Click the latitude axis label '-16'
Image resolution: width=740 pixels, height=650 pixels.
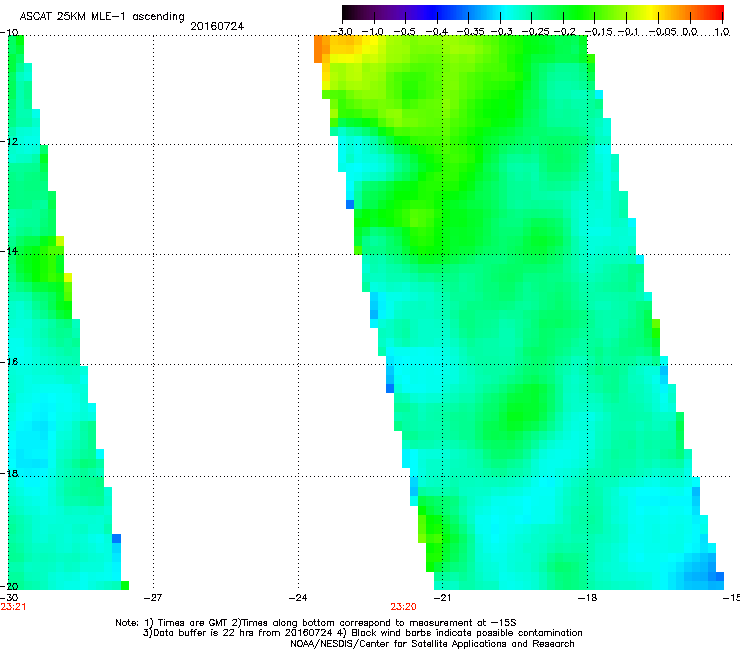pos(9,362)
